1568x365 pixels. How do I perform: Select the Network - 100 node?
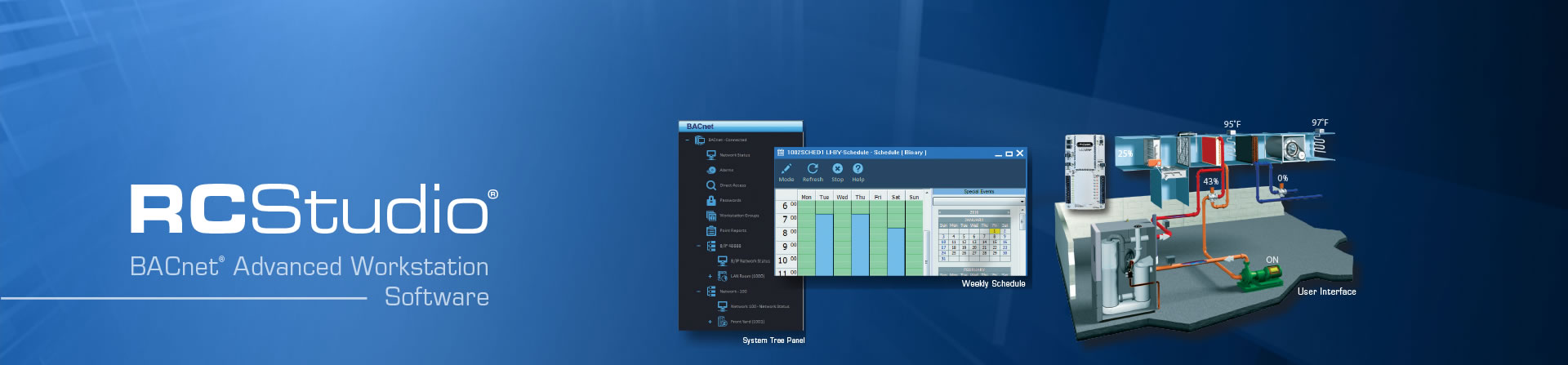click(727, 292)
